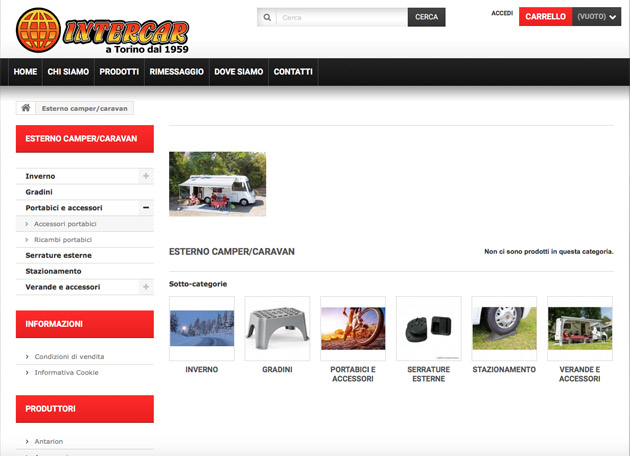Screen dimensions: 630x456
Task: Expand the Verande e accessori sidebar category
Action: [146, 287]
